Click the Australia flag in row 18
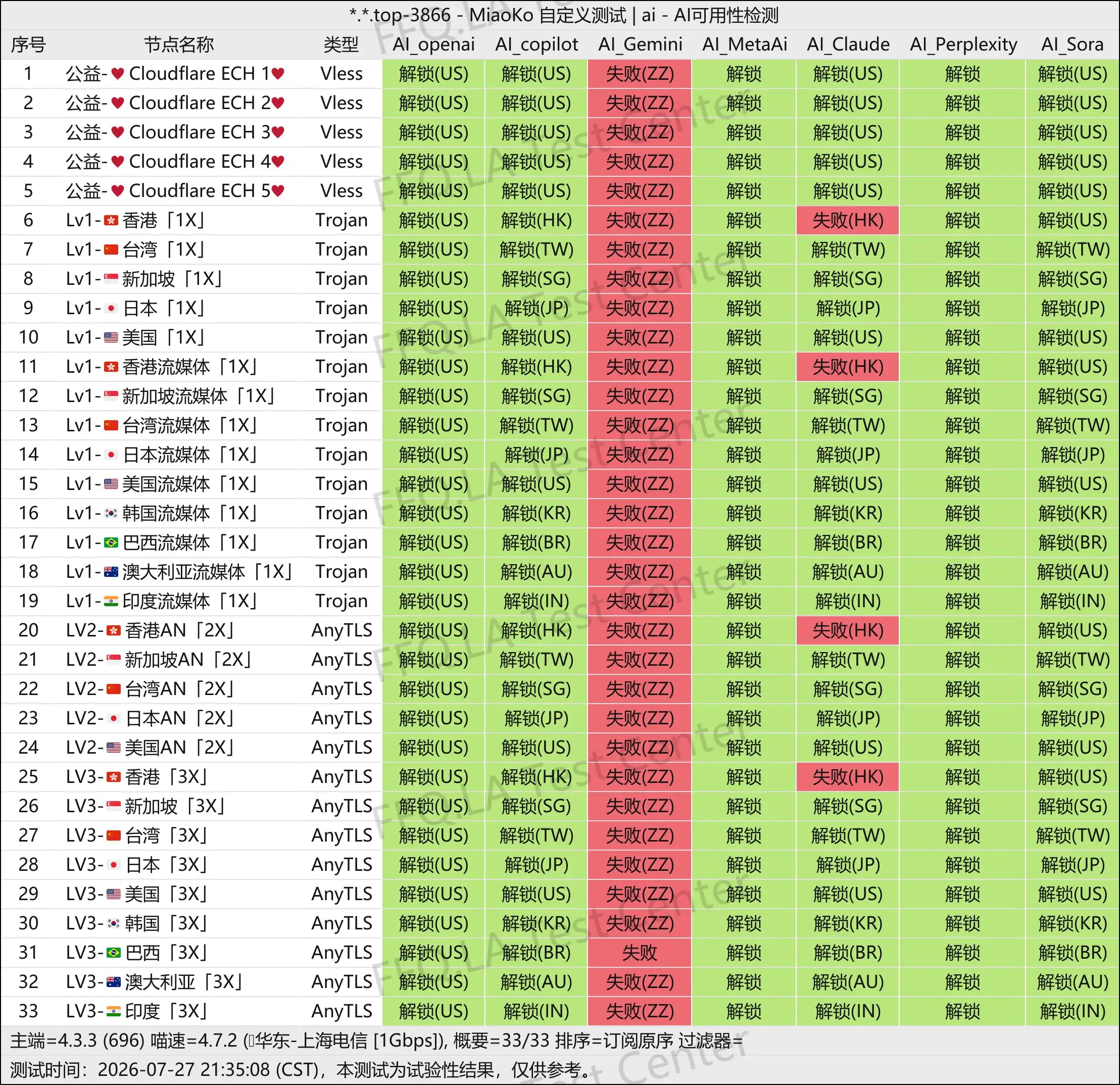 pos(112,572)
